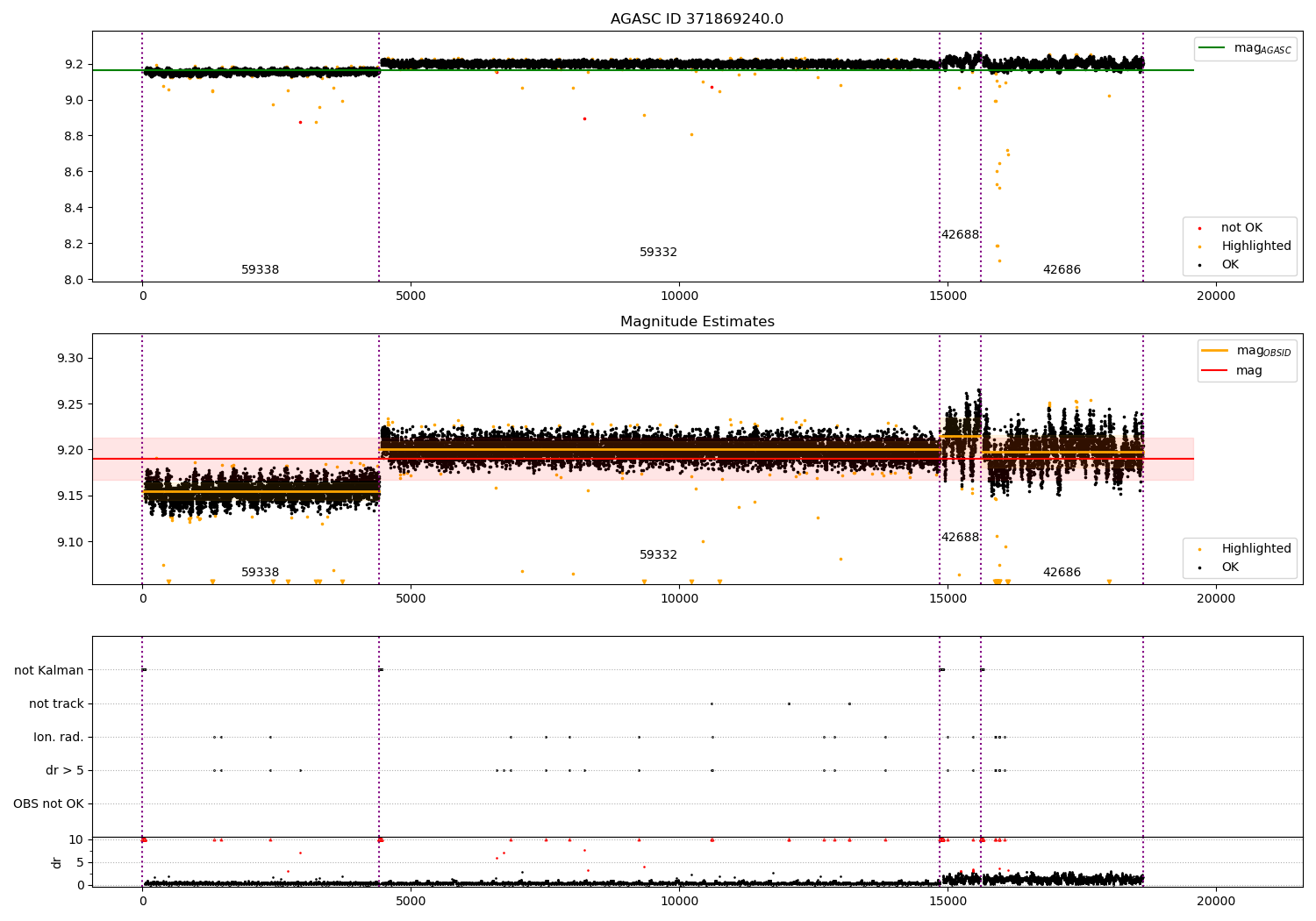Image resolution: width=1316 pixels, height=921 pixels.
Task: Click obsid label 59332 in top plot
Action: tap(658, 253)
